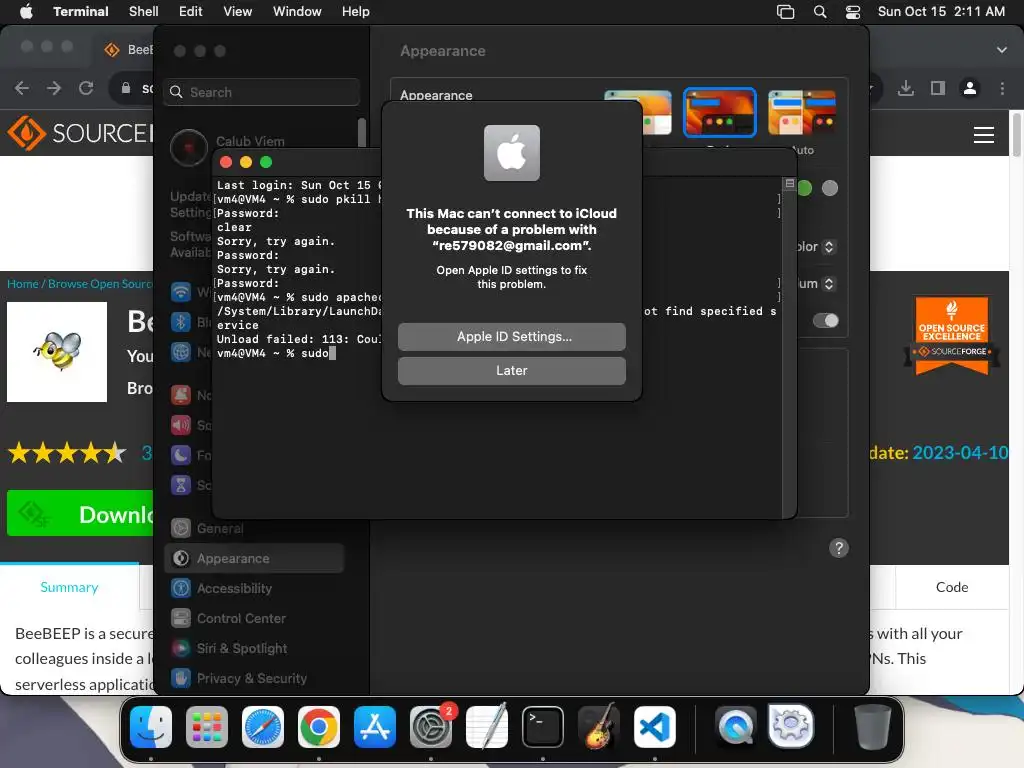Launch Visual Studio Code from the Dock
Viewport: 1024px width, 768px height.
click(x=654, y=727)
